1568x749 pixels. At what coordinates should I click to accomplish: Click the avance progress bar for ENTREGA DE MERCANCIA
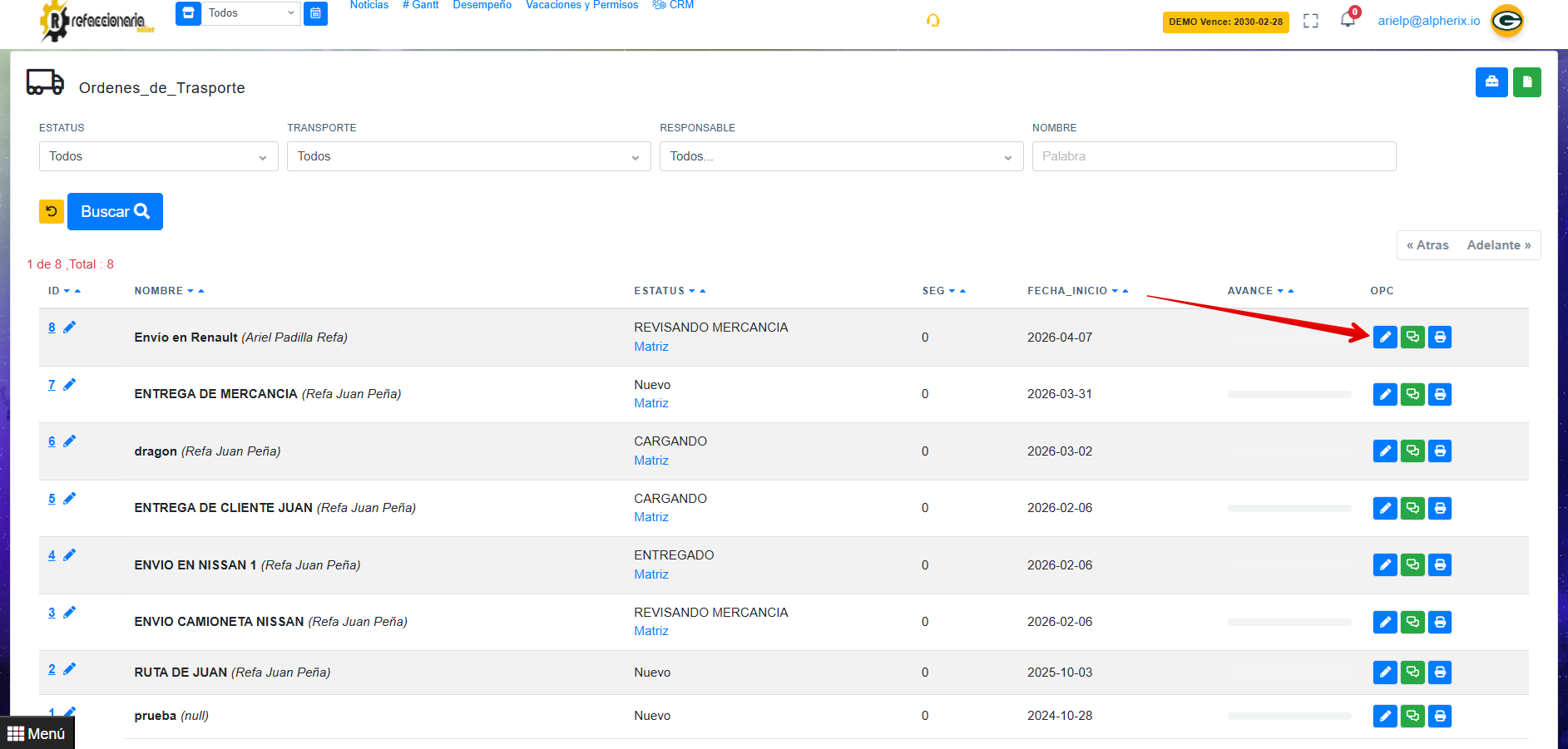(x=1289, y=394)
